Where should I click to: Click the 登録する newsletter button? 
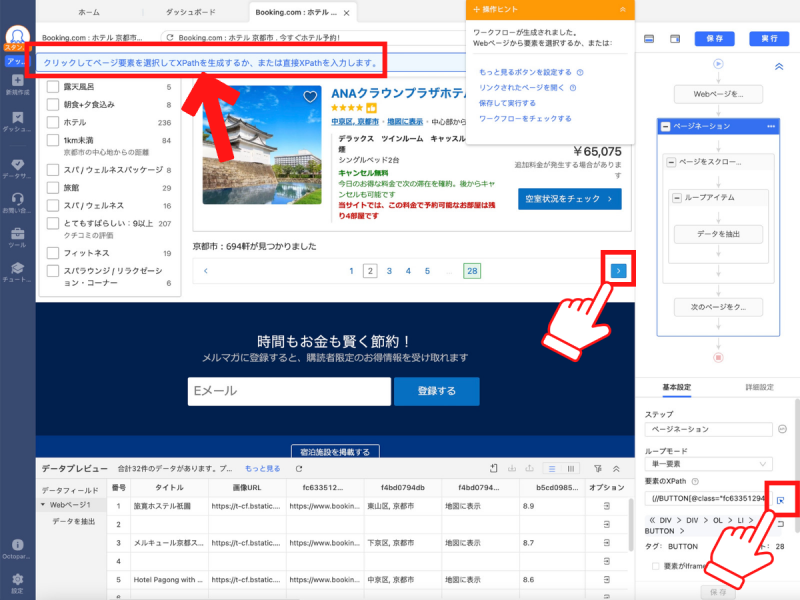pos(436,391)
